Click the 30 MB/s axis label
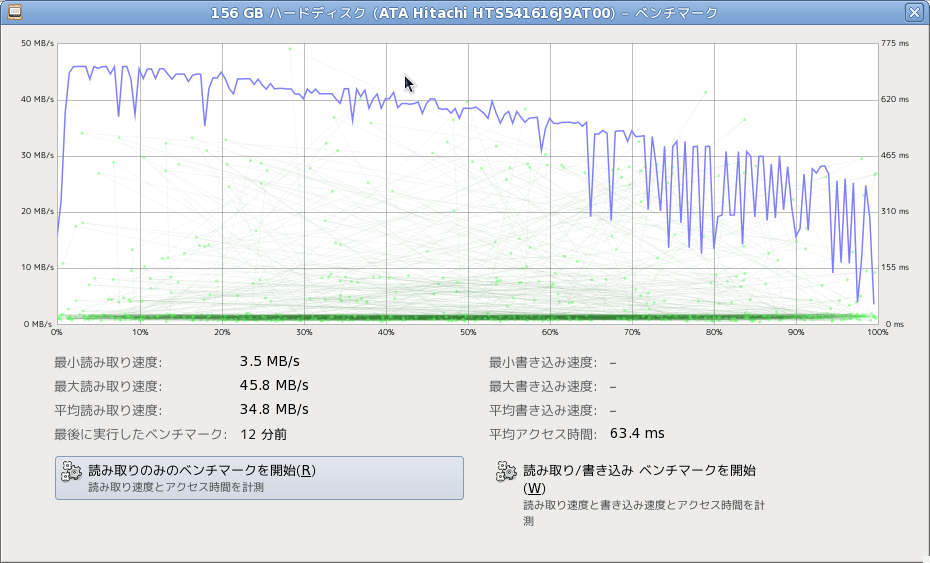 click(x=37, y=155)
